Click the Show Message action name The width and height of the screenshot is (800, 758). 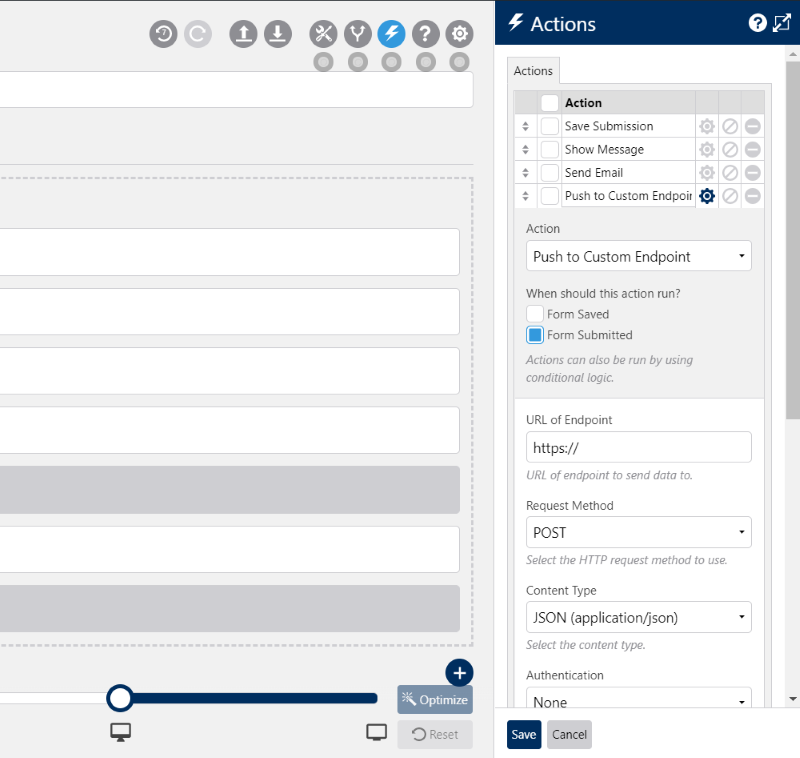pyautogui.click(x=604, y=149)
